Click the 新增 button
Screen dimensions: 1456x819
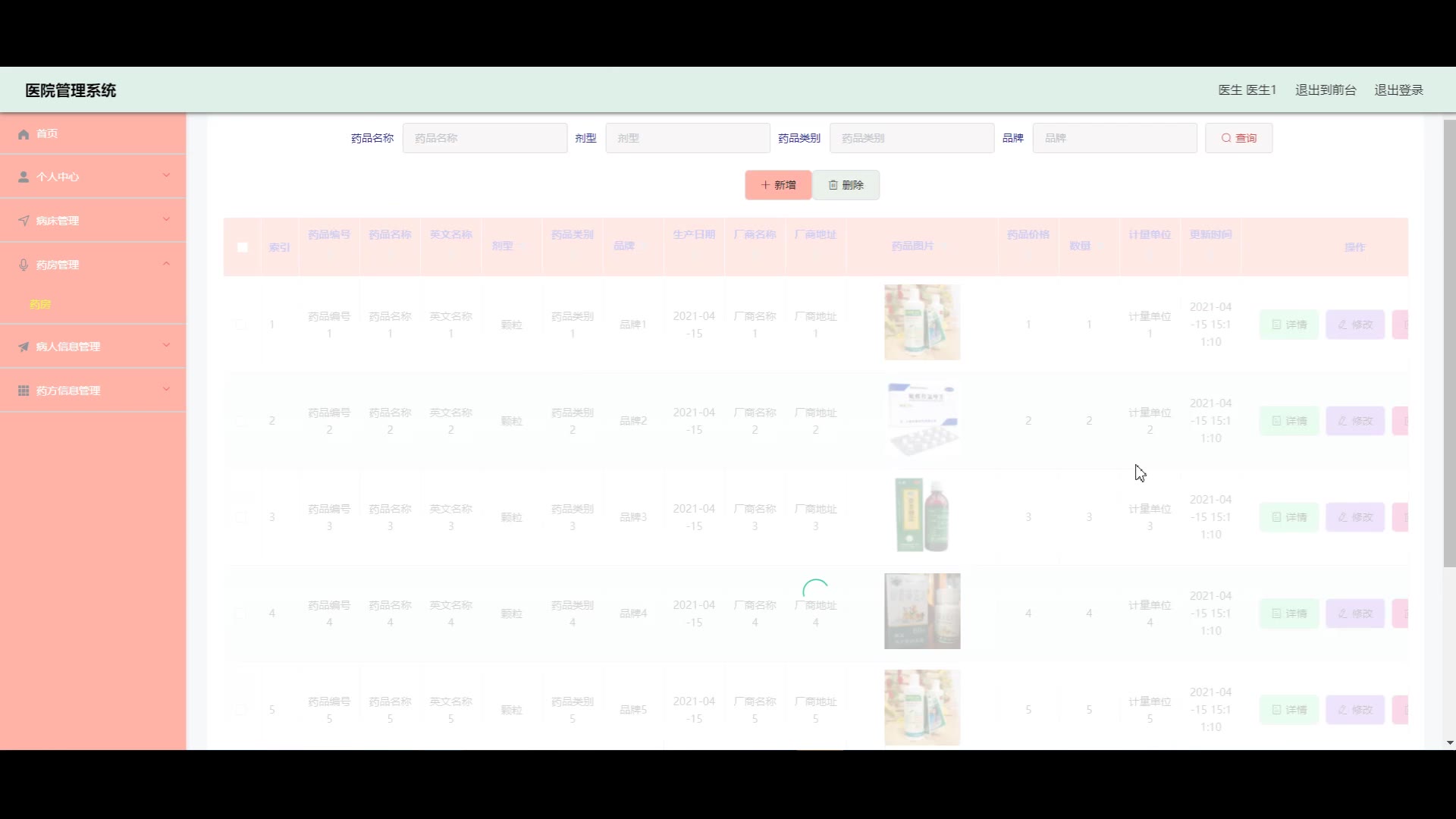tap(778, 185)
